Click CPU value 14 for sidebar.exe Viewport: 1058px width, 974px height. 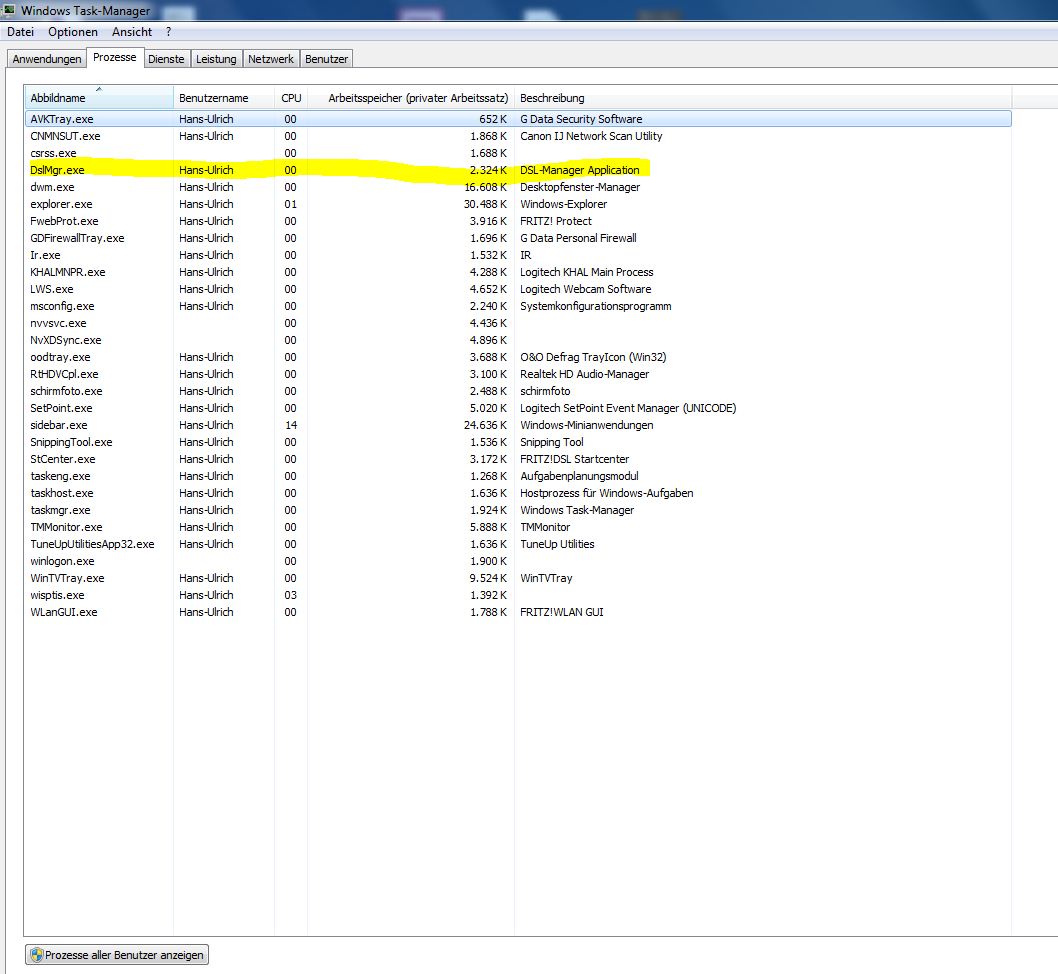(291, 425)
